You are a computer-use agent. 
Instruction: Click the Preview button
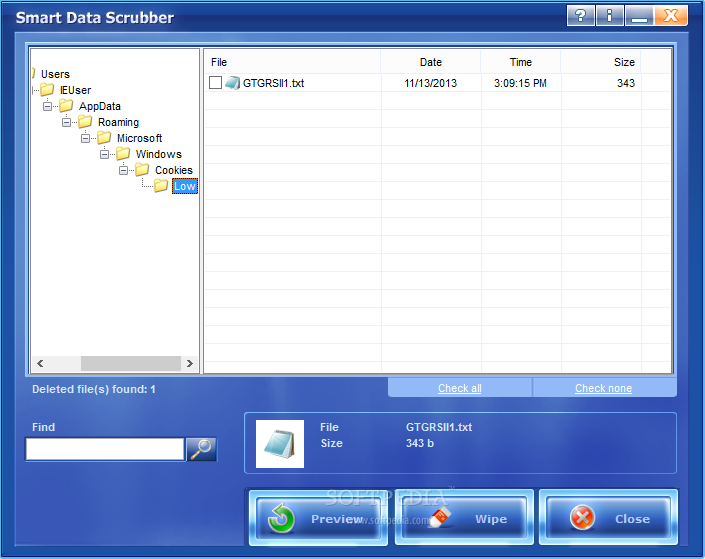pyautogui.click(x=318, y=518)
